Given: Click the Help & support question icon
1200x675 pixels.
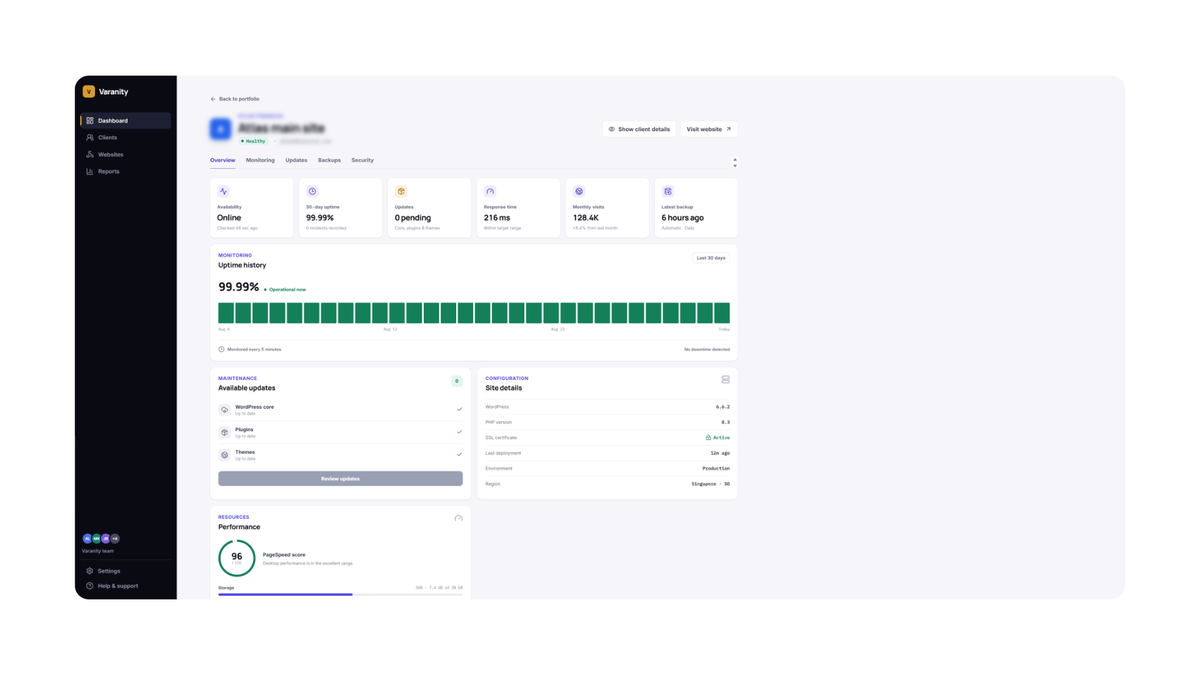Looking at the screenshot, I should pos(90,586).
